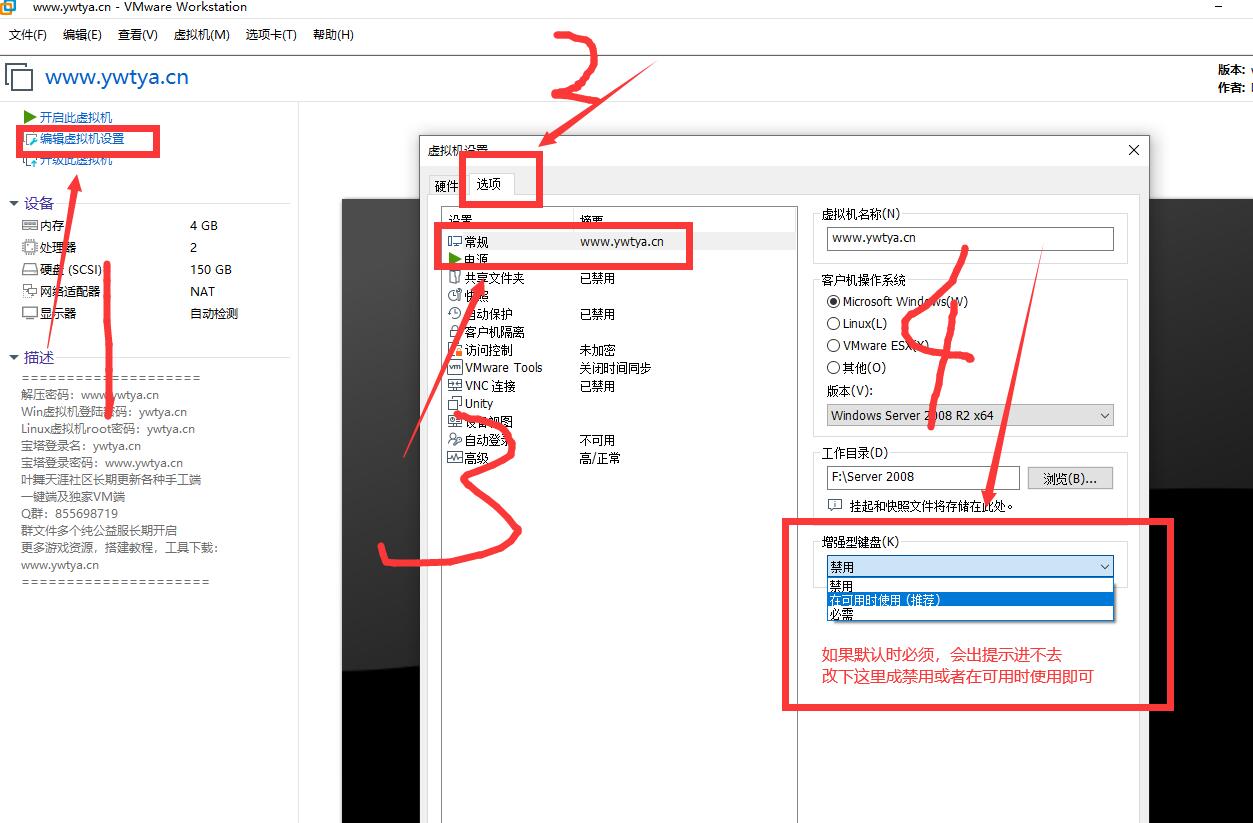Open the 文件(F) menu
1253x823 pixels.
pyautogui.click(x=28, y=35)
